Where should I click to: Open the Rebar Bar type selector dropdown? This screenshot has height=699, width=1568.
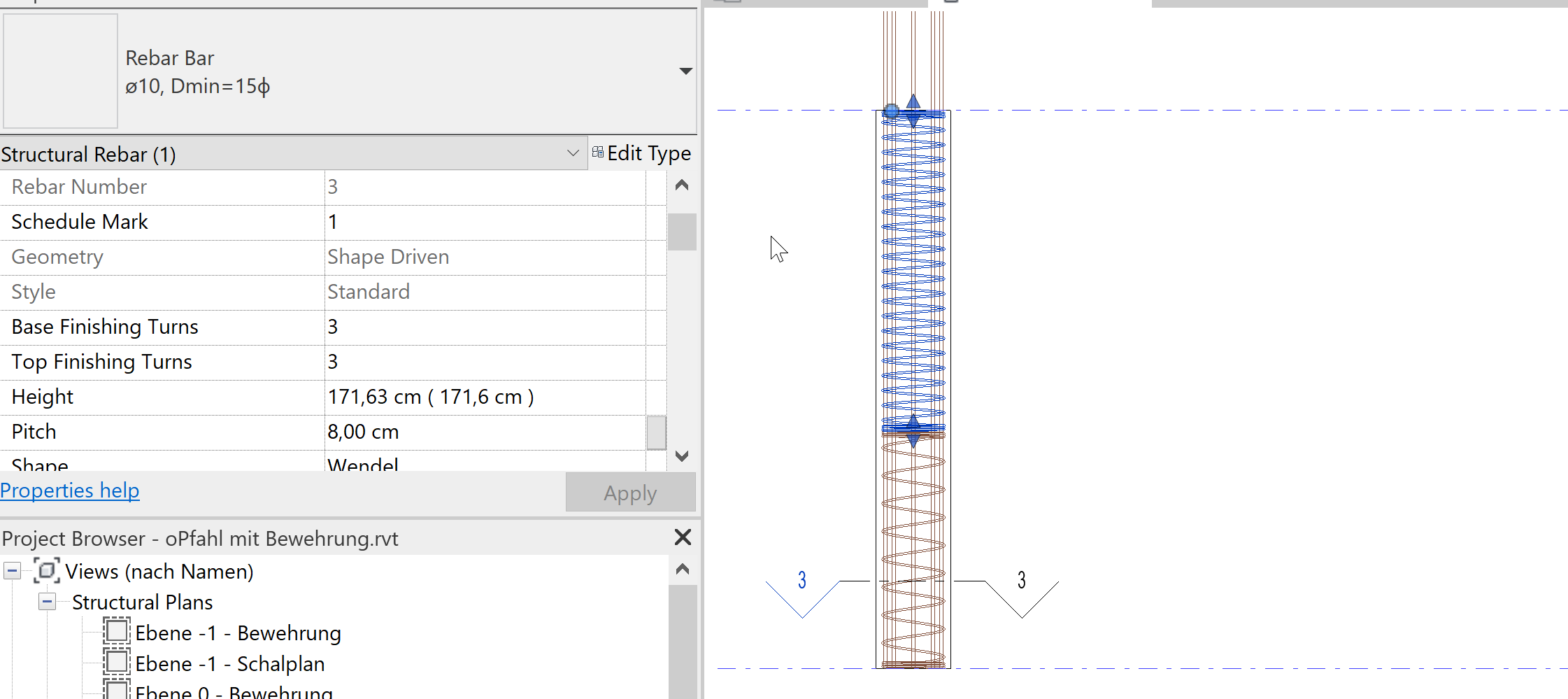[685, 70]
